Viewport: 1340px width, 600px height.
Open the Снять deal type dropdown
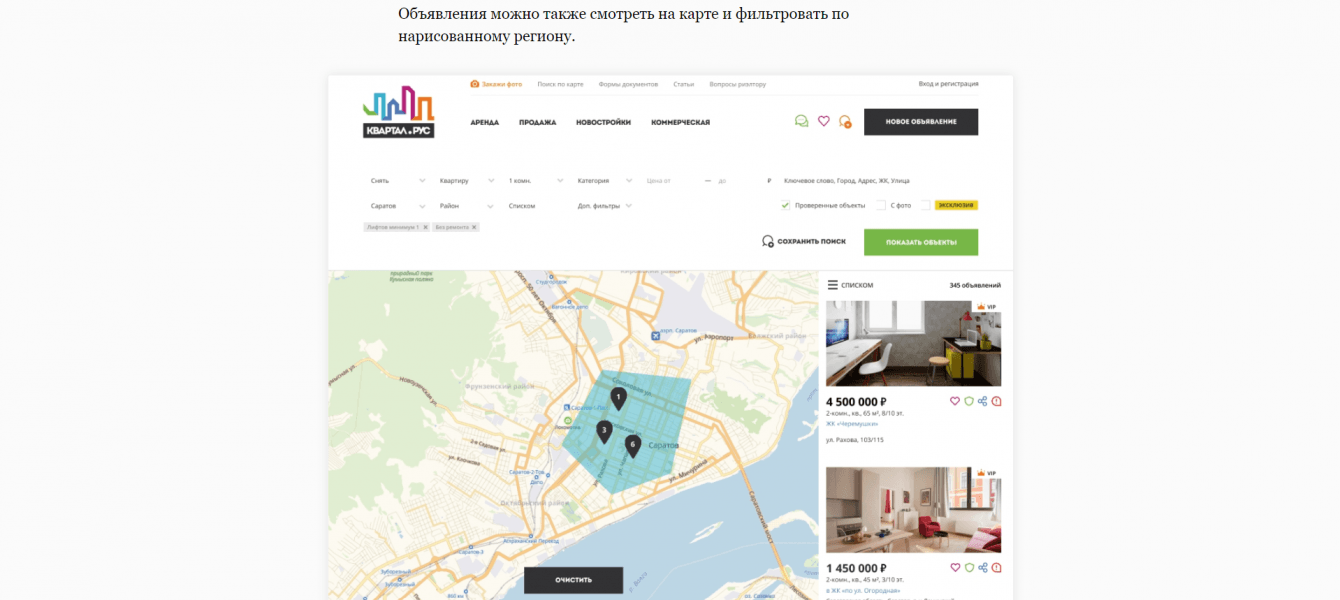click(398, 181)
